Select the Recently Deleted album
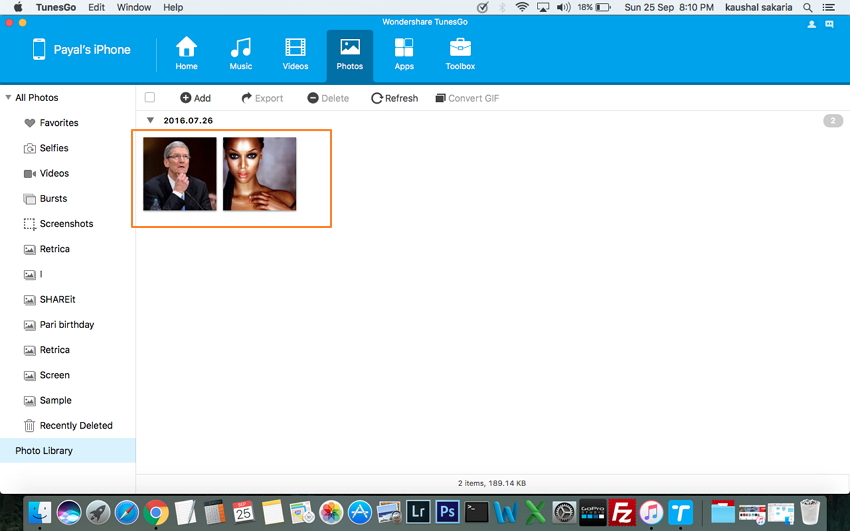 coord(75,425)
